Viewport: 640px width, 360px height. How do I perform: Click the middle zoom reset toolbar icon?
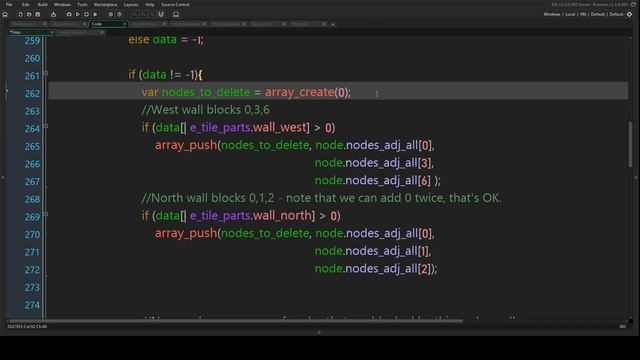[143, 14]
